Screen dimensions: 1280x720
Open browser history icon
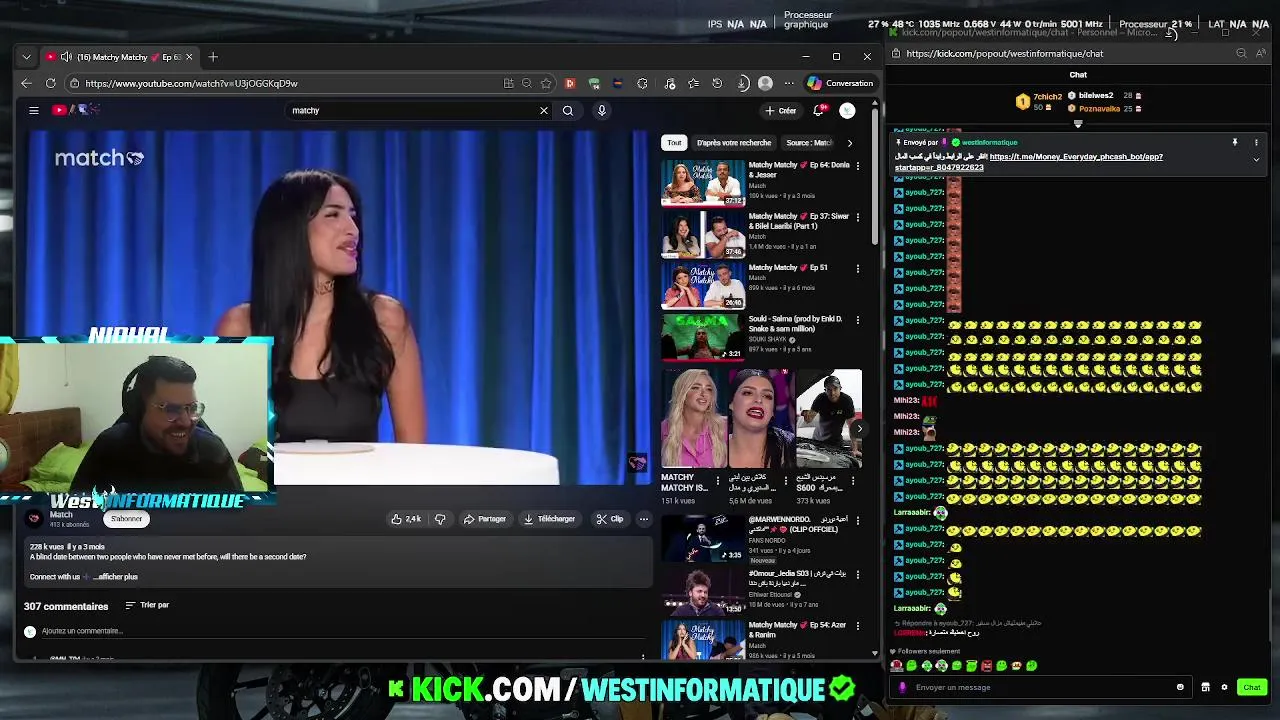point(717,83)
